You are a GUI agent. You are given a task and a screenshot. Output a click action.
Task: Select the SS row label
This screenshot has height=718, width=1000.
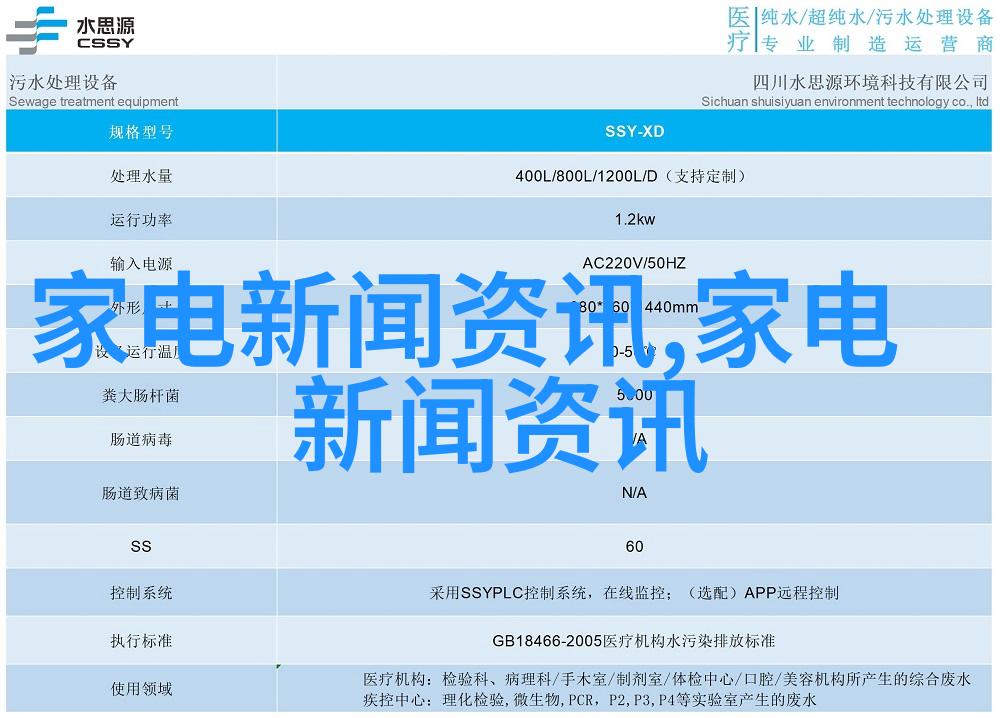(x=141, y=546)
